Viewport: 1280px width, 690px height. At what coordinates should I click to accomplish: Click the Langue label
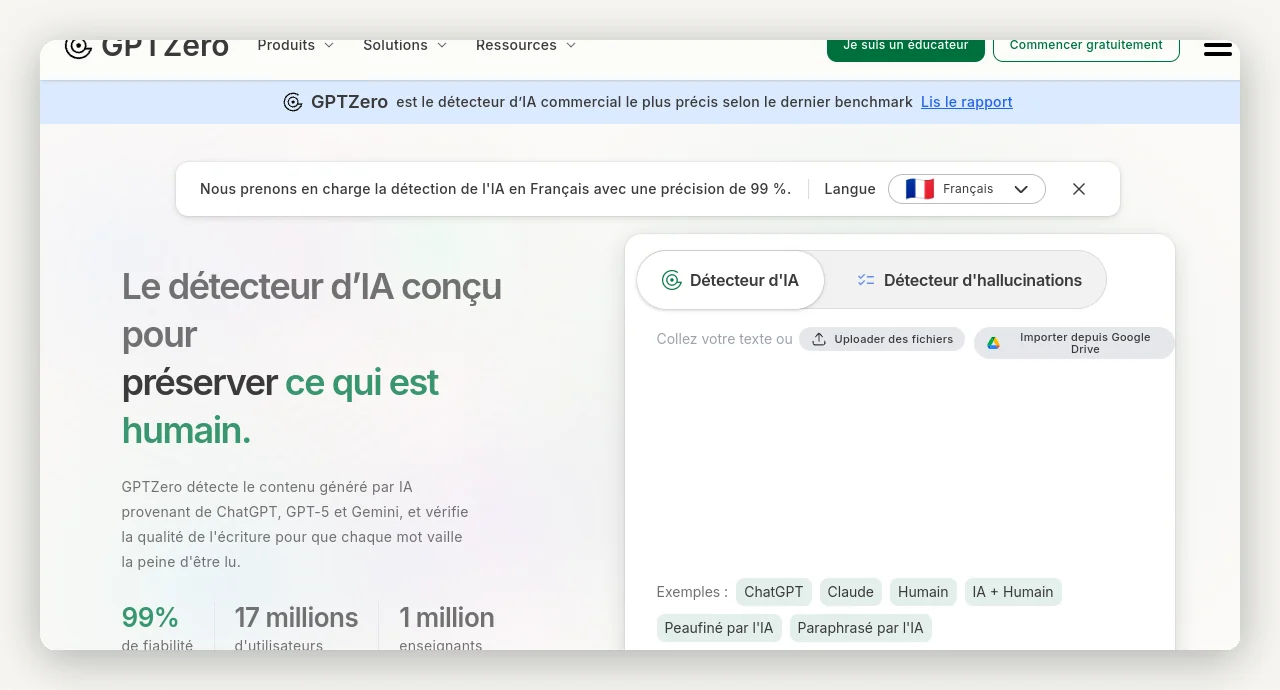850,189
